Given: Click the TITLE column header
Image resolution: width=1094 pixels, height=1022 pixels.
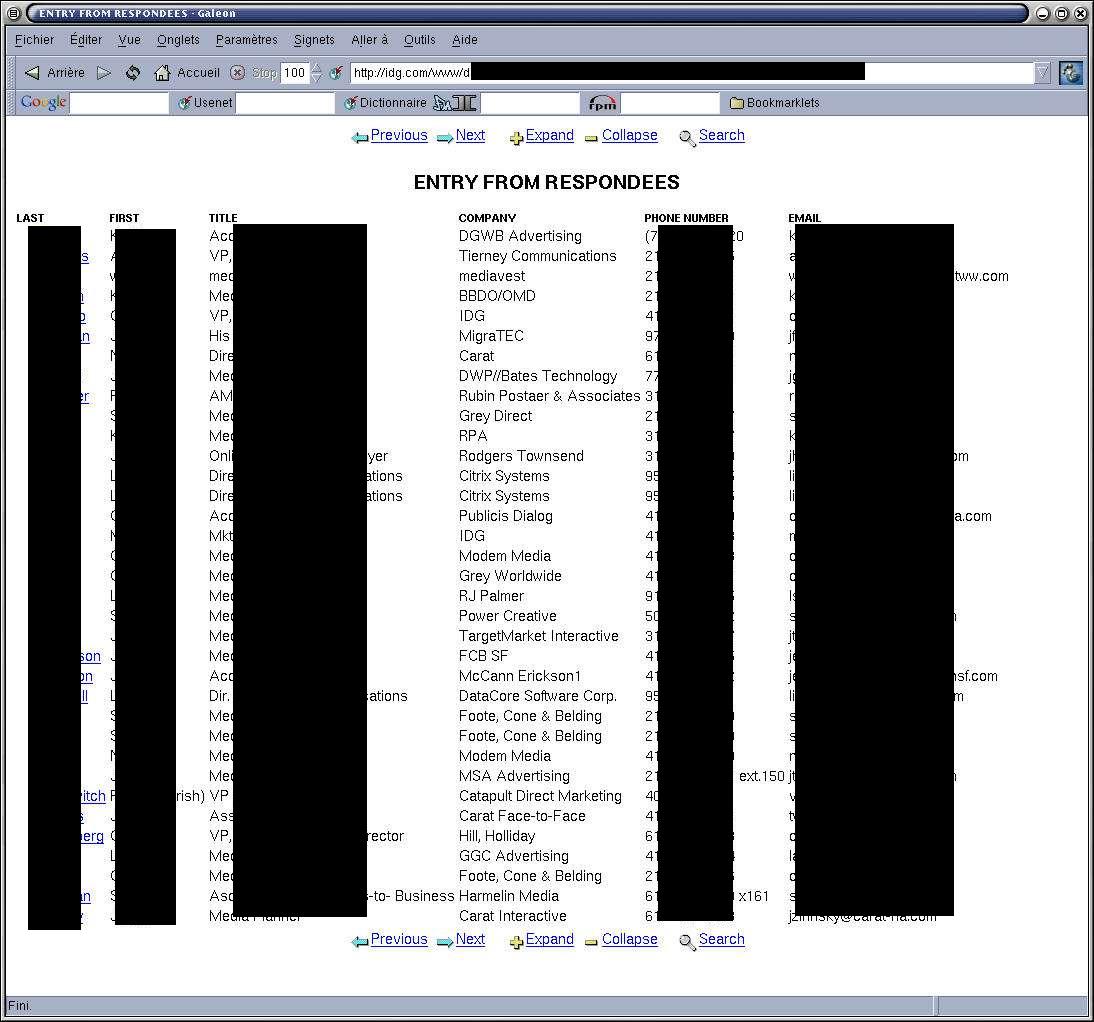Looking at the screenshot, I should coord(223,218).
